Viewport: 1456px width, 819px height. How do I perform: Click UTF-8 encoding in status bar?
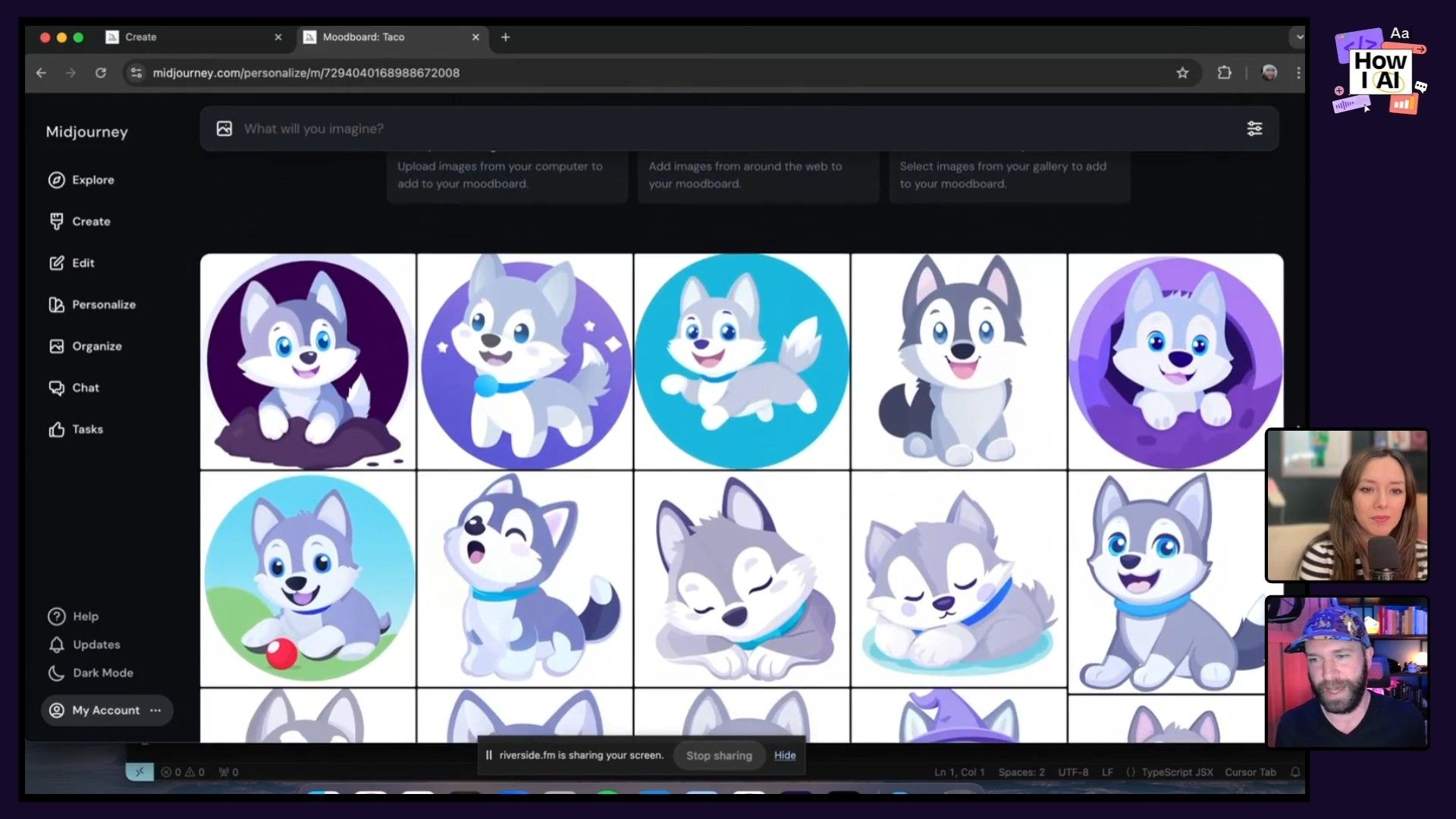[1073, 772]
